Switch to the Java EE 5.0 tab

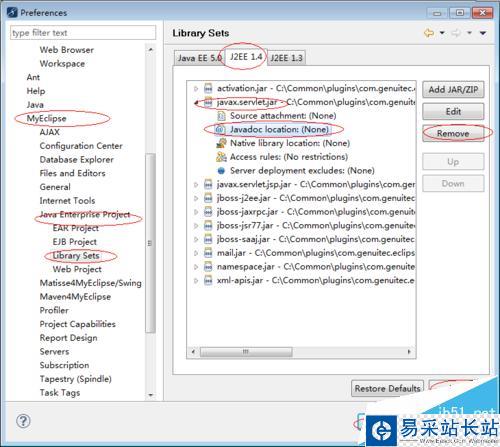pos(199,58)
